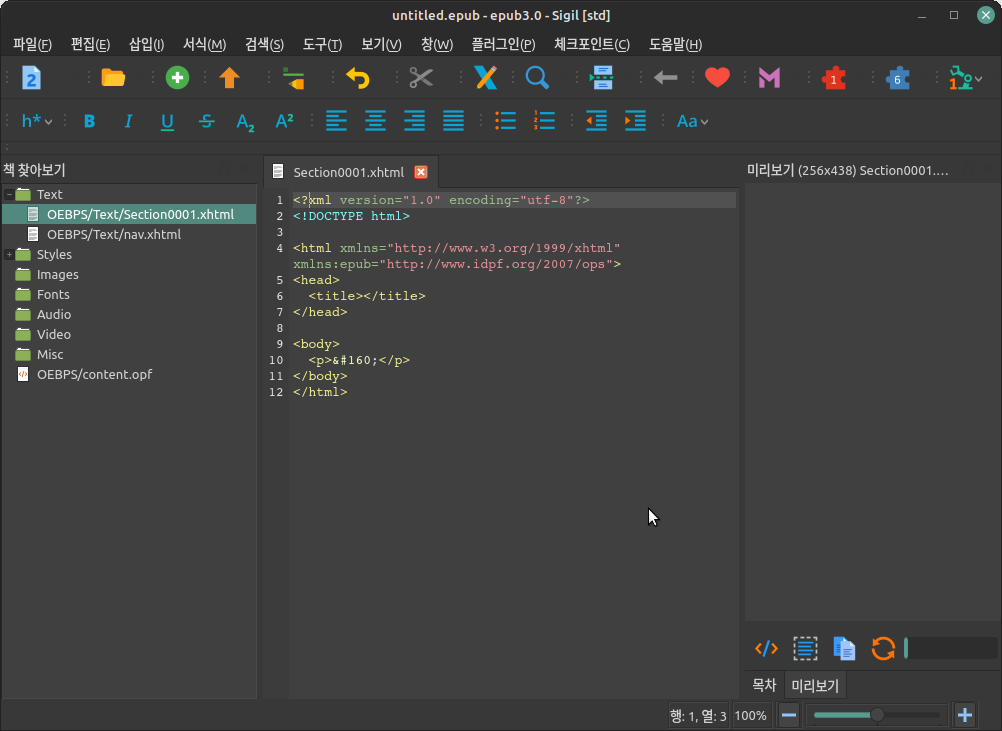Zoom out with the minus button

789,715
